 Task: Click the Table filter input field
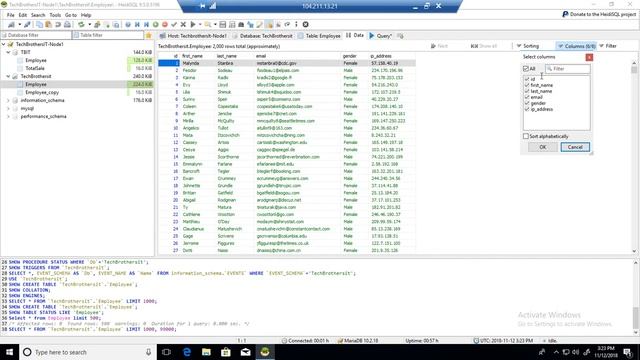tap(108, 36)
